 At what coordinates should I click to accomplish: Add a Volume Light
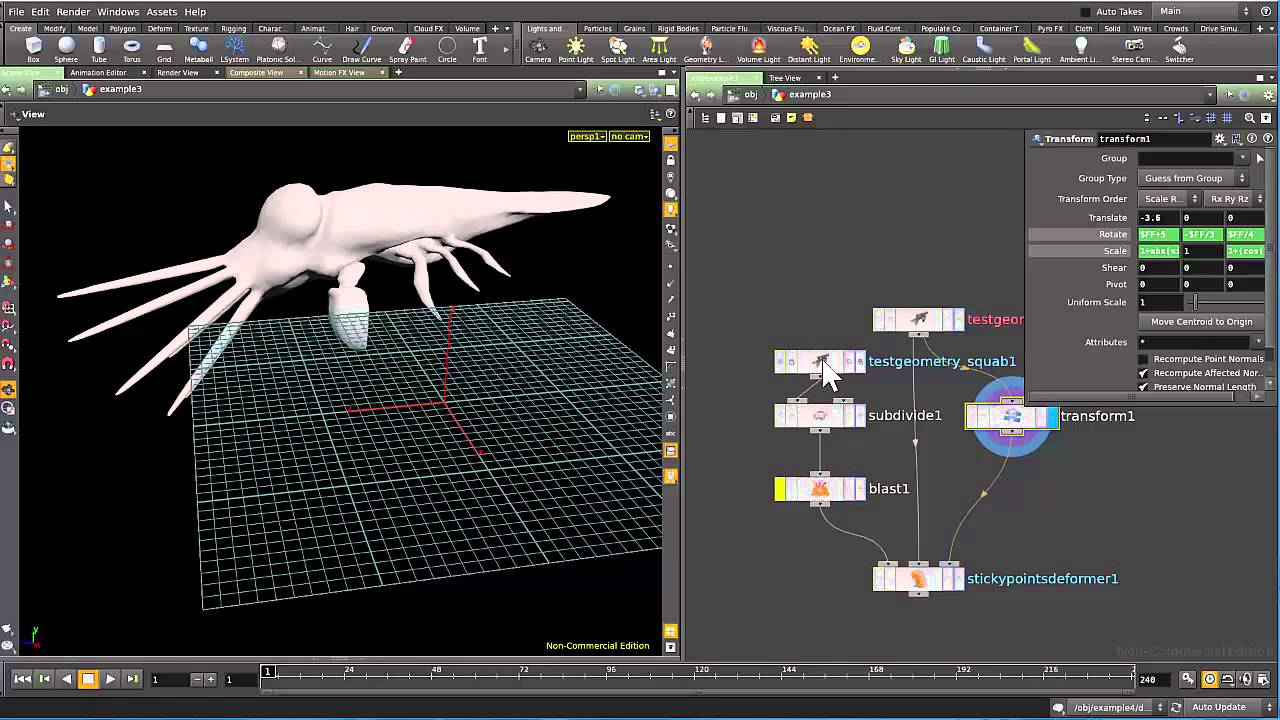758,50
